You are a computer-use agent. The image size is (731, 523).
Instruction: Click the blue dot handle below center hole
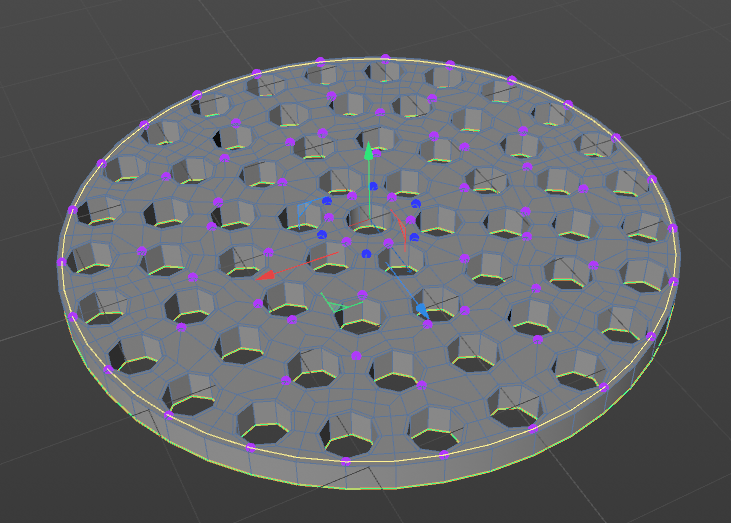tap(366, 254)
